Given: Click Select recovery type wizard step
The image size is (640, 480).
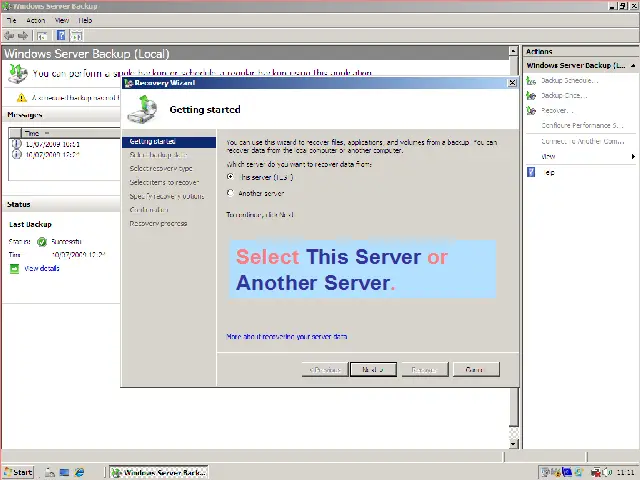Looking at the screenshot, I should point(161,169).
